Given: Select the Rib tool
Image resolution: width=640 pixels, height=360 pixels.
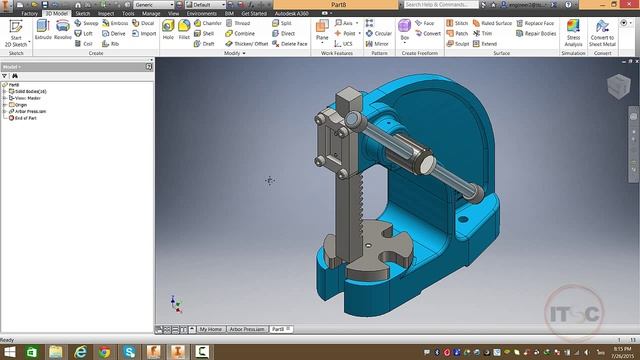Looking at the screenshot, I should tap(110, 44).
